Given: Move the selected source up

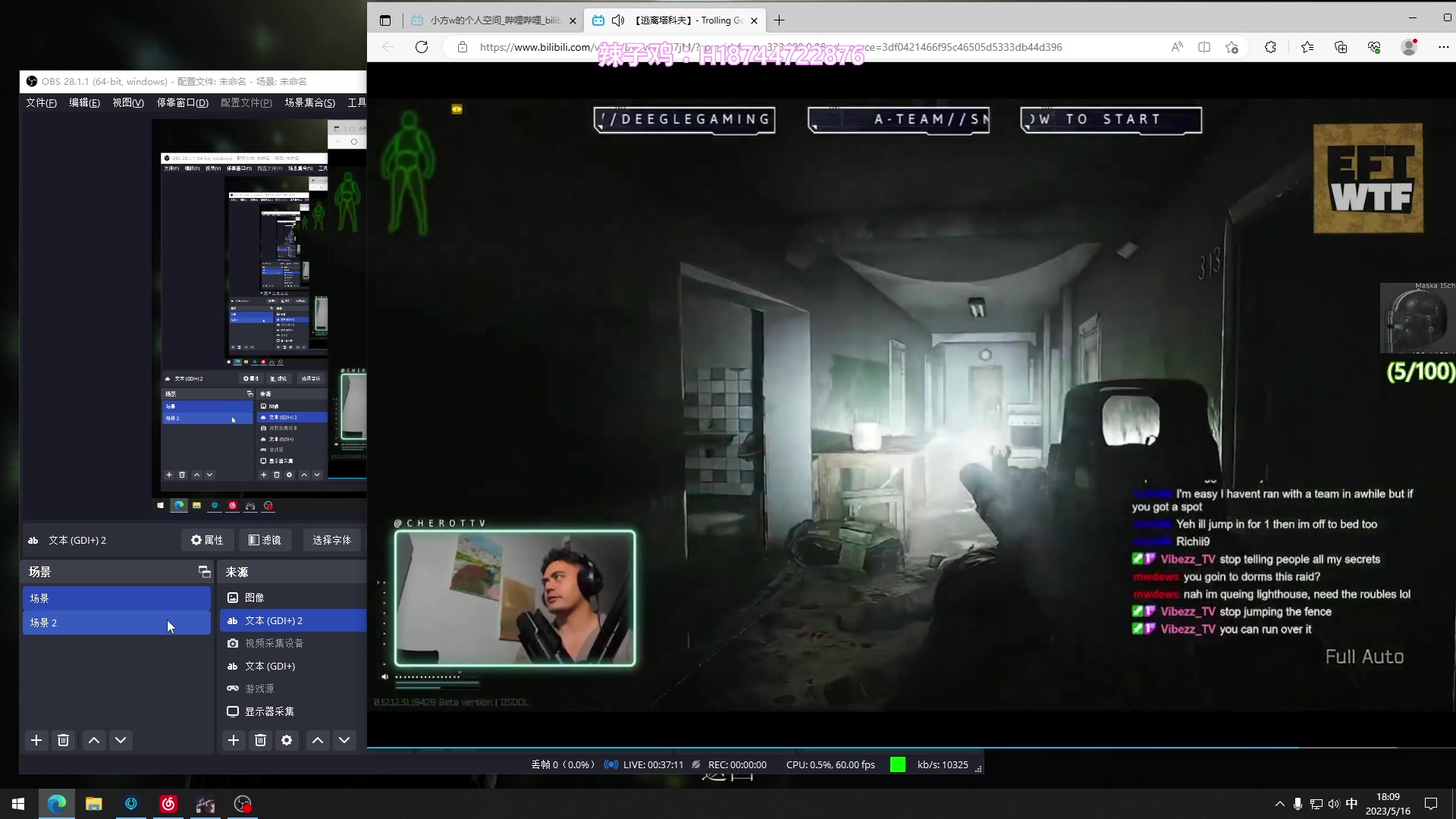Looking at the screenshot, I should [318, 740].
